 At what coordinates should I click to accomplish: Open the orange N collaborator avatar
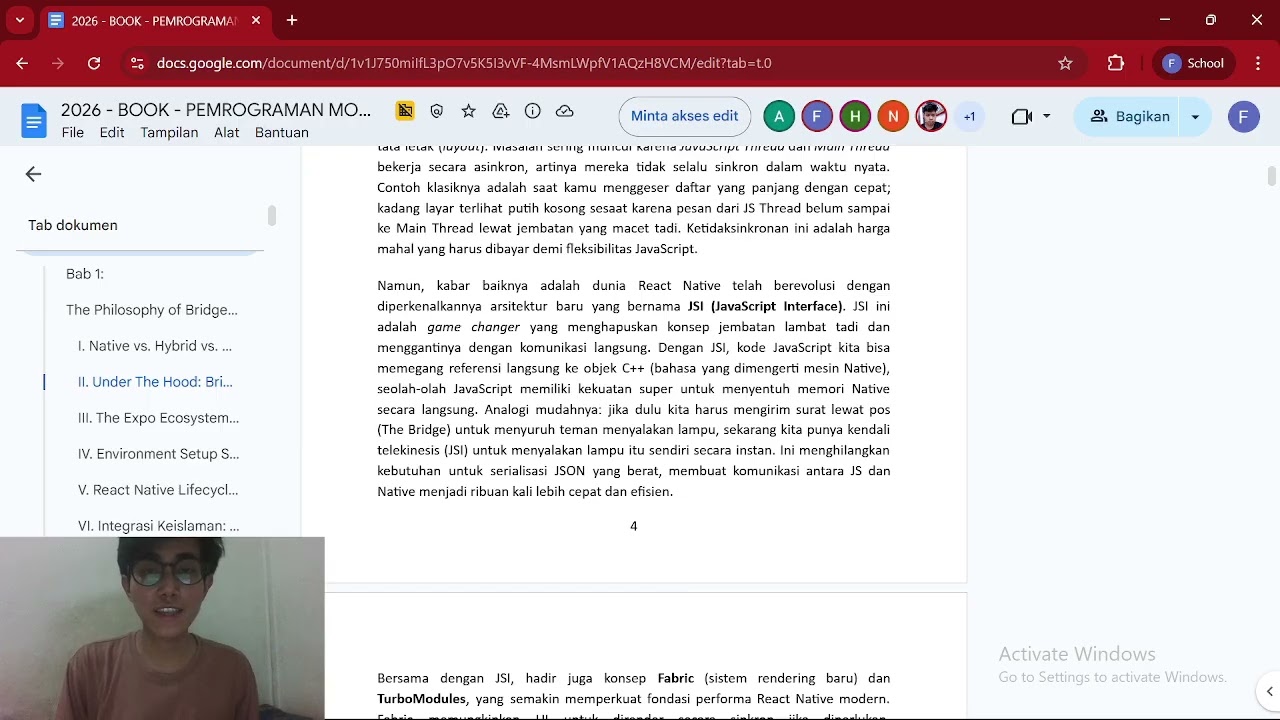coord(893,117)
